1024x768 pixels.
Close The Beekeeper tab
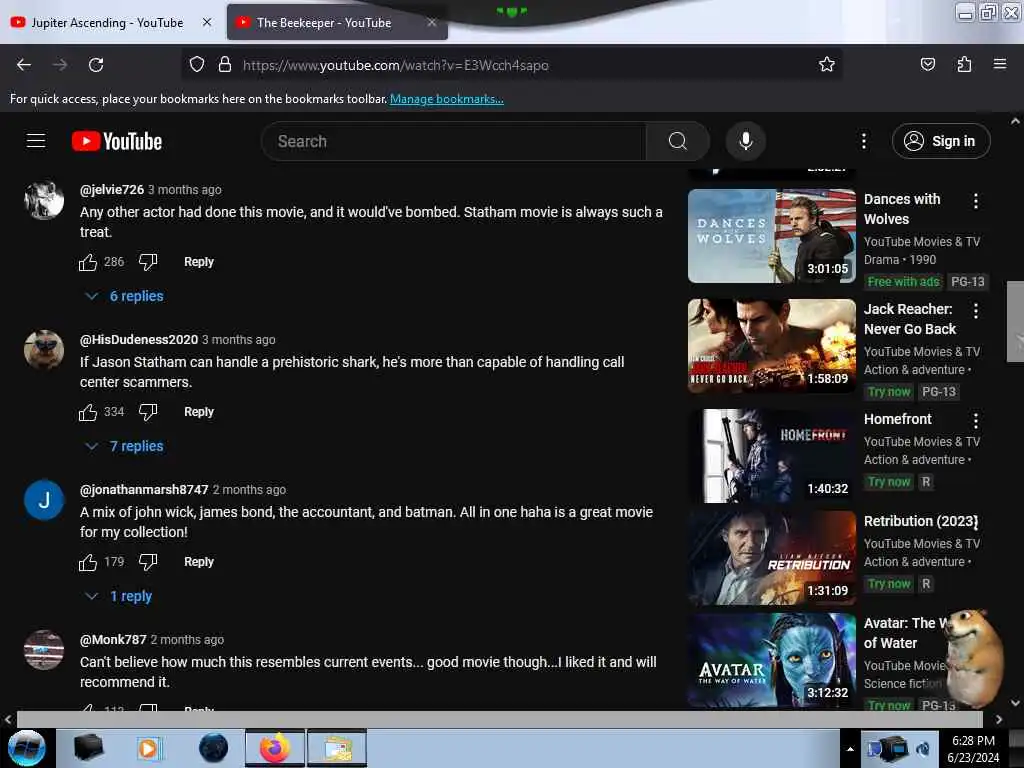click(432, 22)
